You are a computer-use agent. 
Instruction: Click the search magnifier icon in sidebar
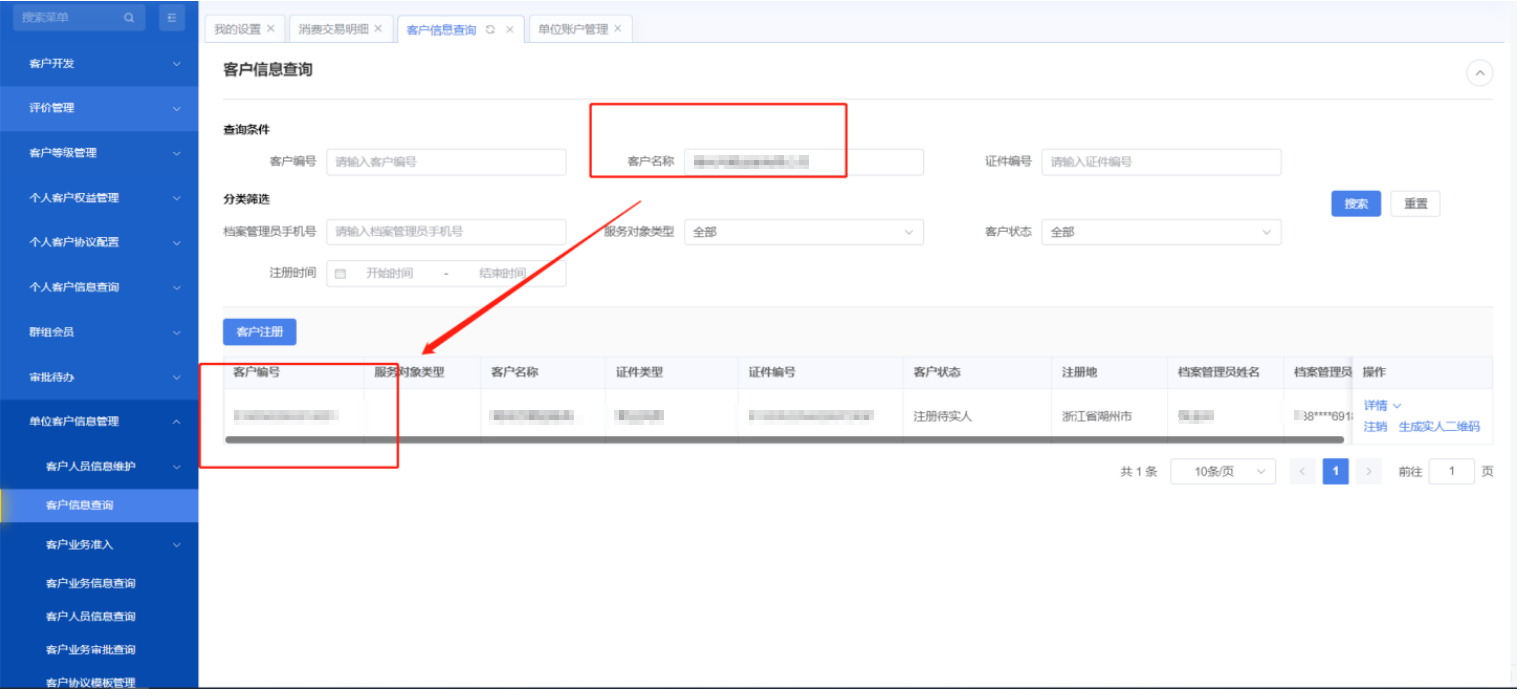(x=129, y=18)
